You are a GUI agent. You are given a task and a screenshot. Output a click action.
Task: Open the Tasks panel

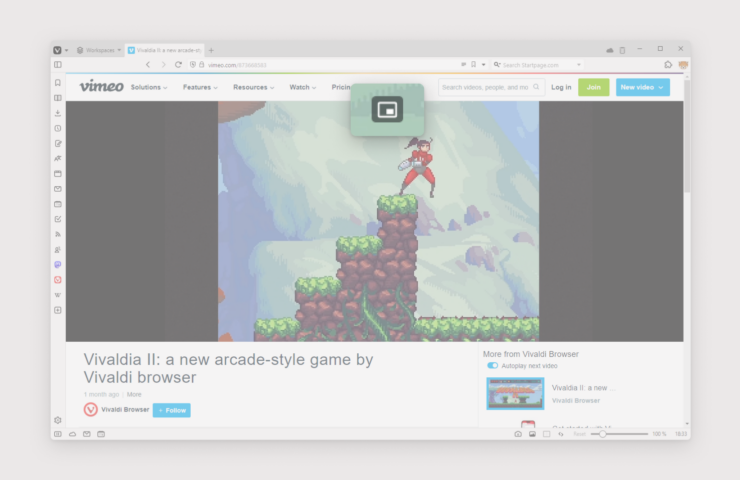tap(58, 219)
